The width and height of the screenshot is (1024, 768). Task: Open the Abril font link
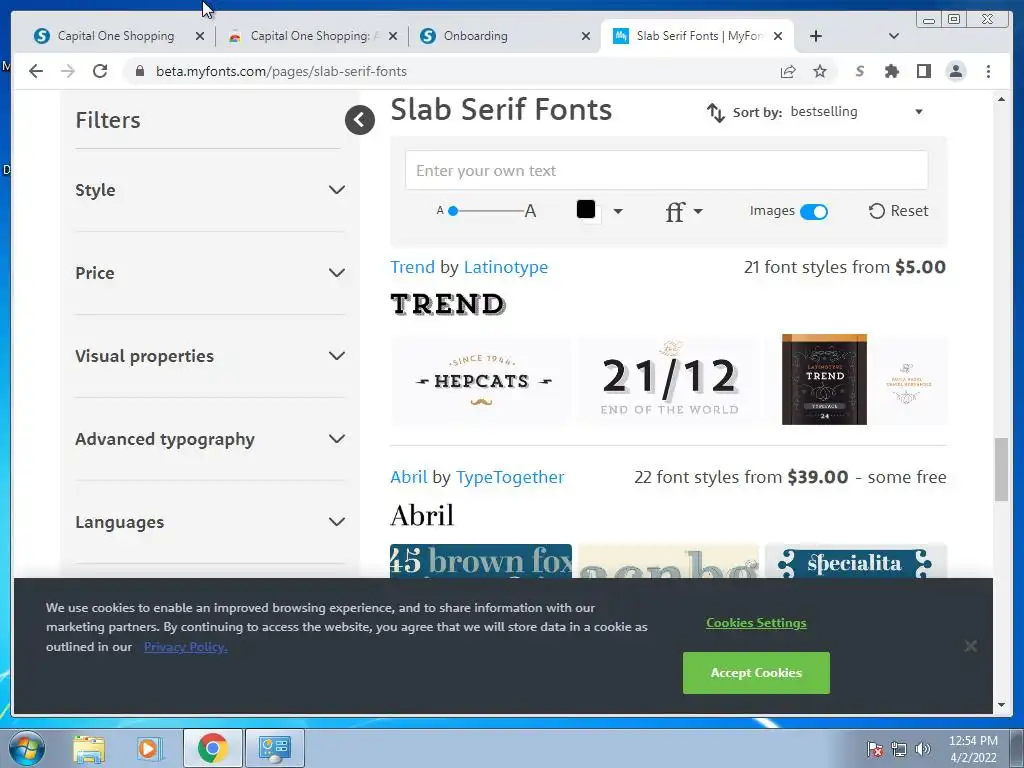[x=409, y=477]
